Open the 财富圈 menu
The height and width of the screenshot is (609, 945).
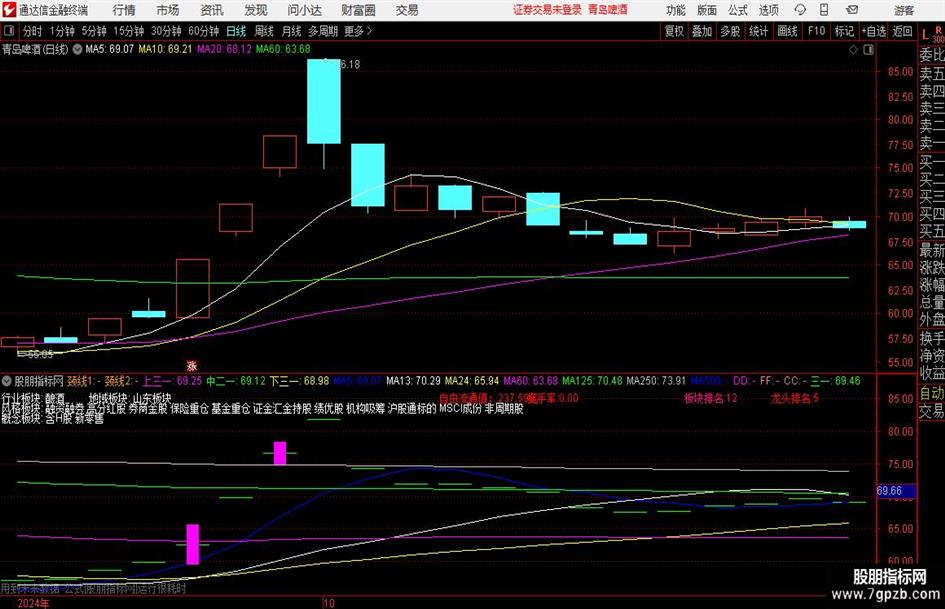[358, 10]
